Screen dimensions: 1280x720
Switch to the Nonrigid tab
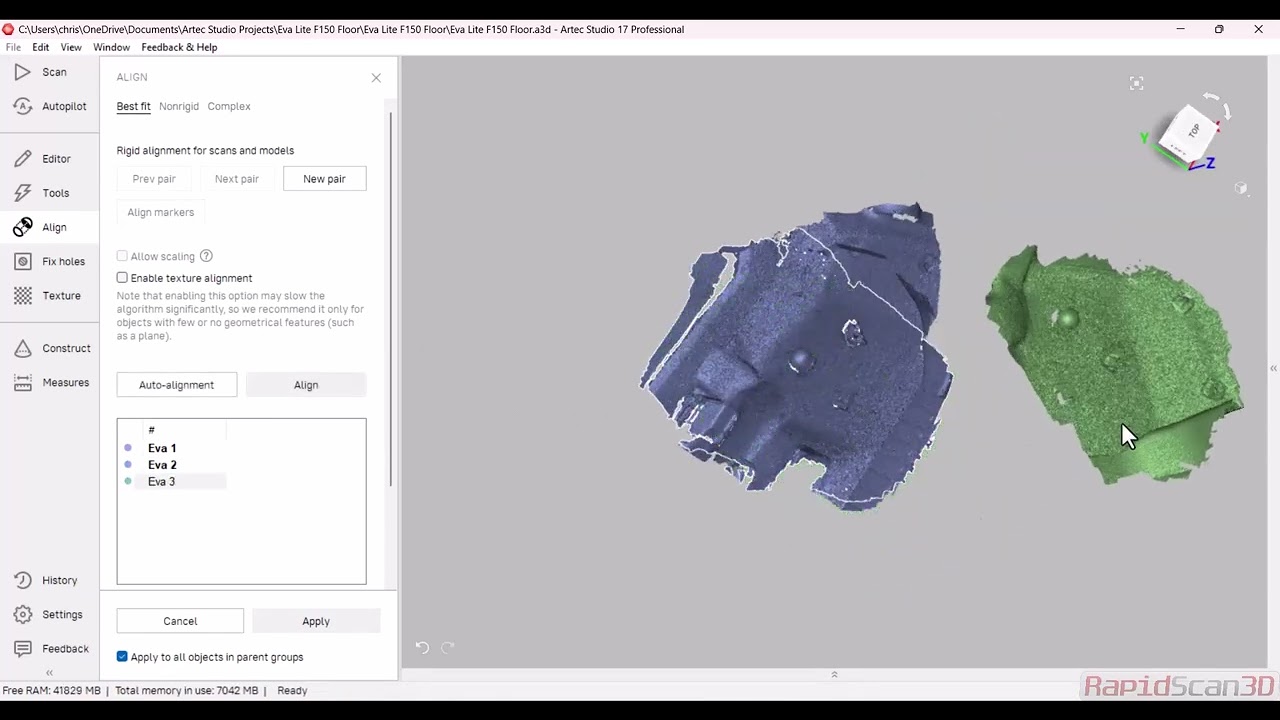pyautogui.click(x=179, y=106)
